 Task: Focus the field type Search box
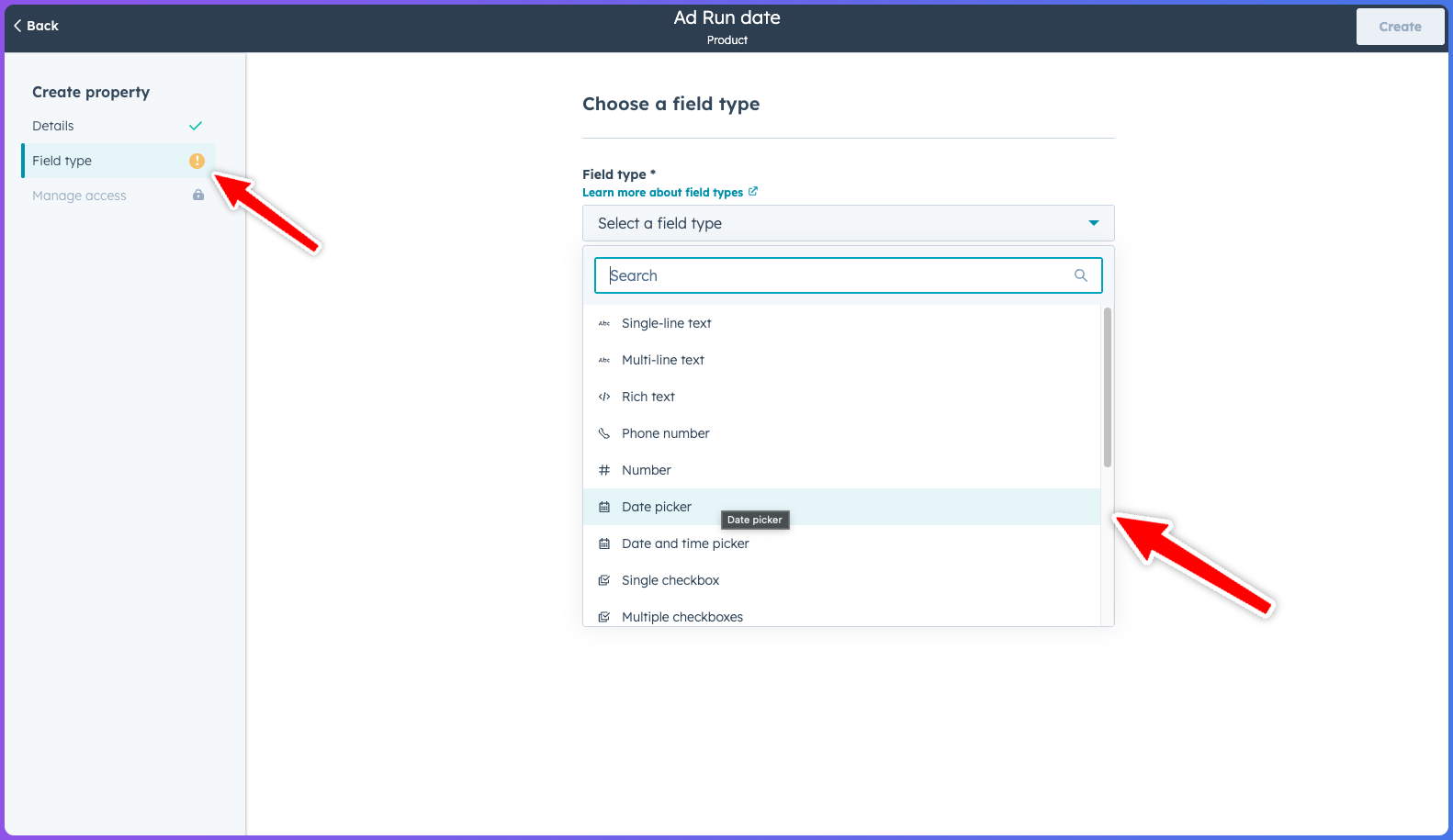(x=848, y=275)
